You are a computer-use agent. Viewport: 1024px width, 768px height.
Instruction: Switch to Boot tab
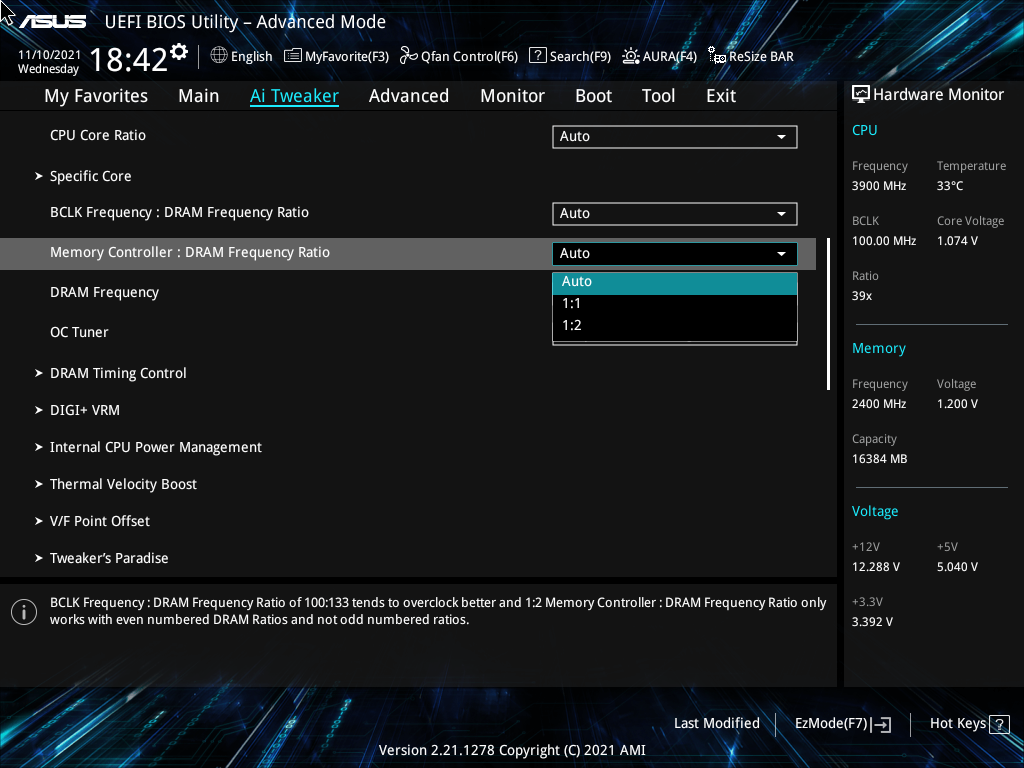pyautogui.click(x=593, y=96)
